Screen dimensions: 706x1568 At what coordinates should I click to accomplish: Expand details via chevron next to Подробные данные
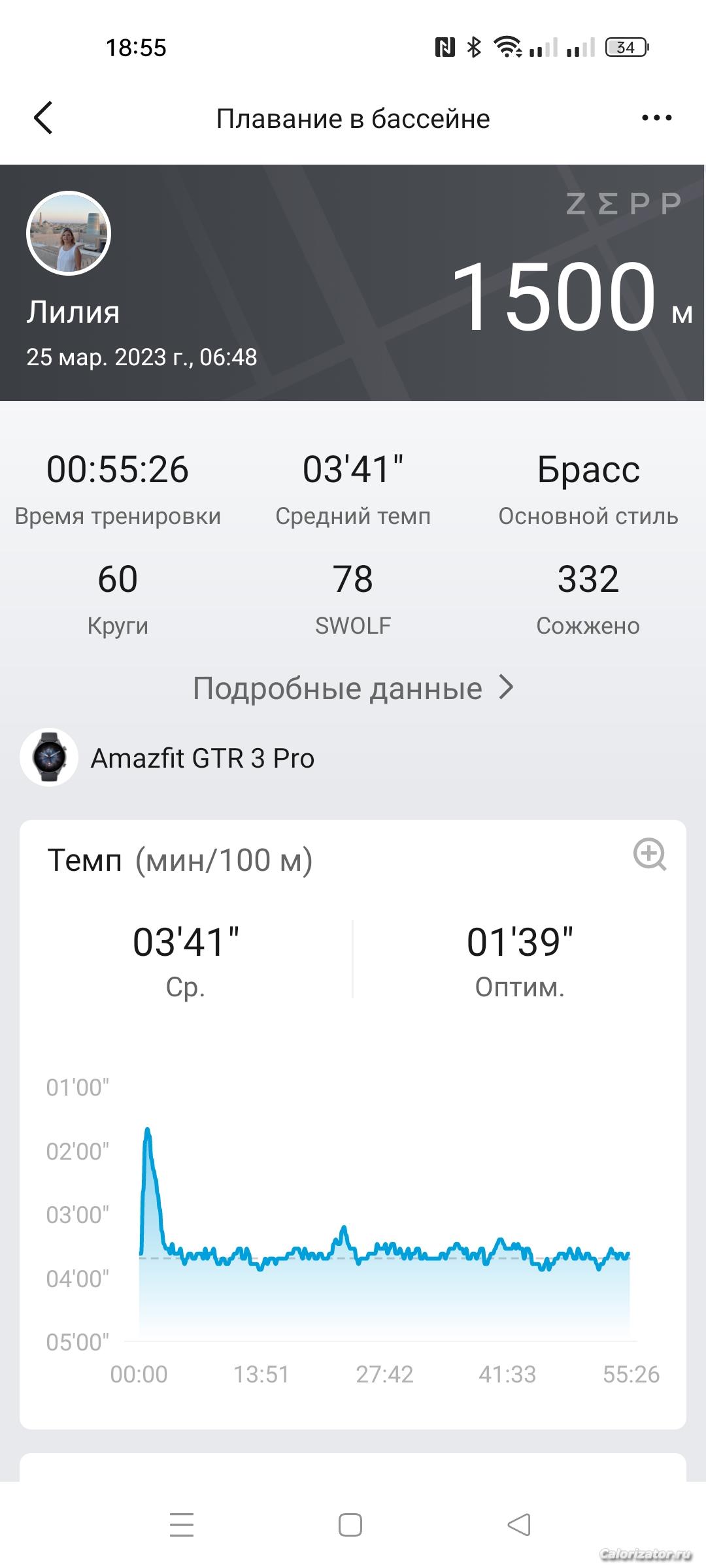click(x=506, y=687)
